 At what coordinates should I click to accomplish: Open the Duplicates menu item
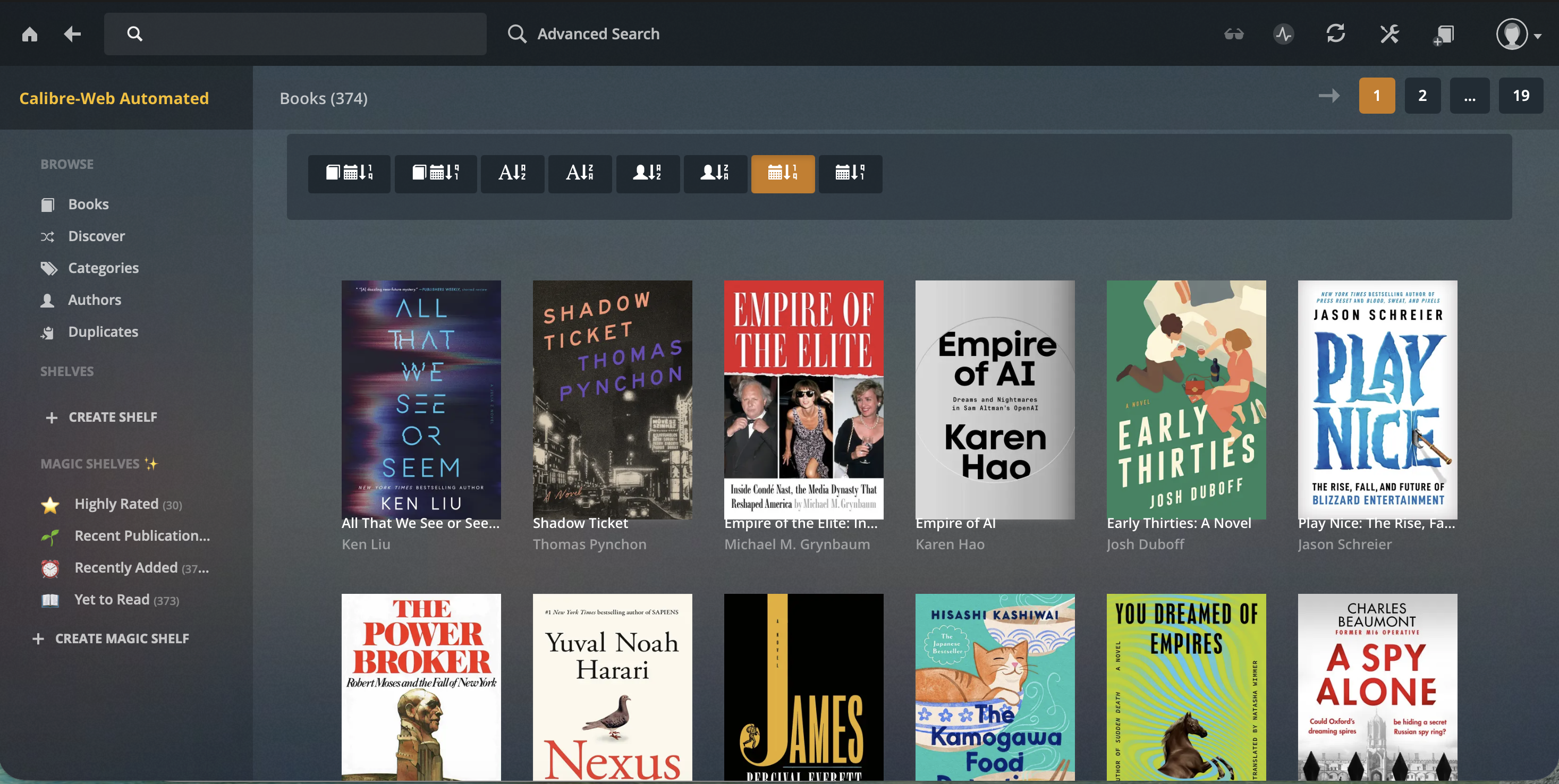104,331
